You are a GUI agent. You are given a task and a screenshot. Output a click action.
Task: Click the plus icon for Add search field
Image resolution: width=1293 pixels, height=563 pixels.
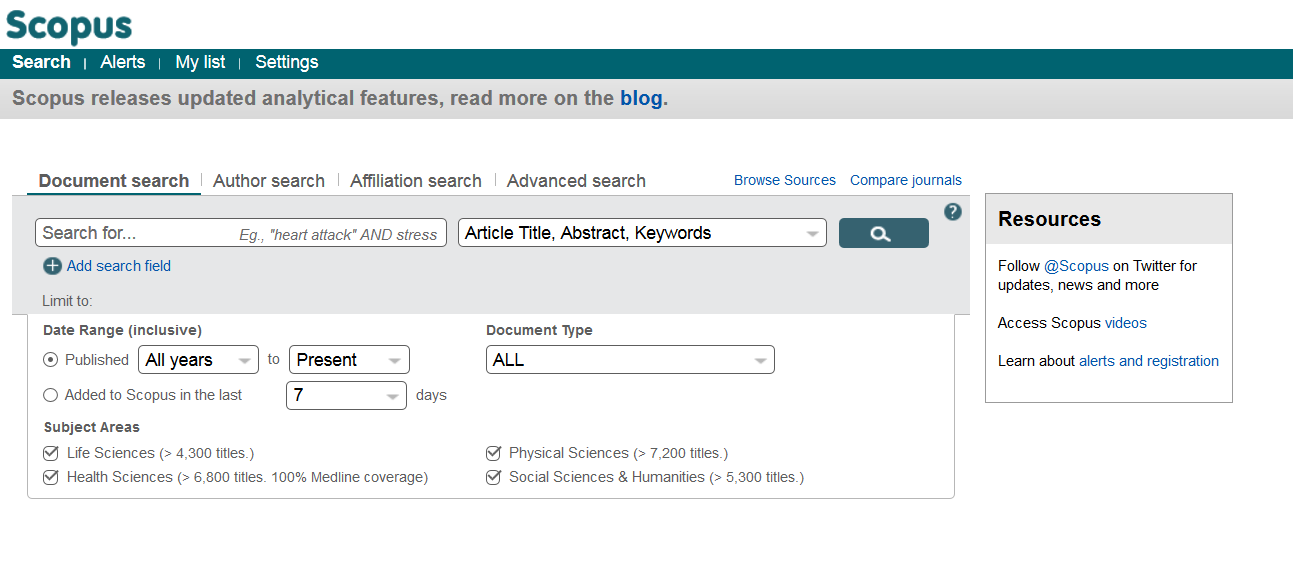pos(52,266)
